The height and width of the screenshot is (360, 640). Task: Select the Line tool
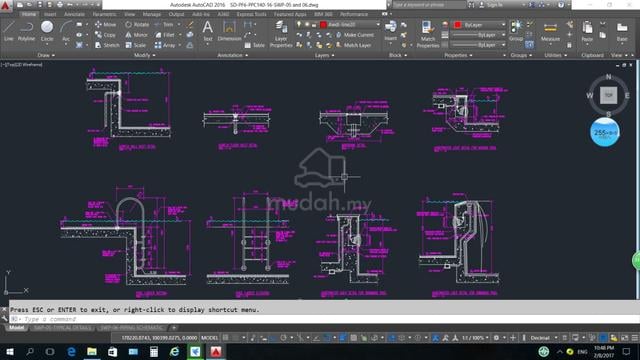coord(9,31)
